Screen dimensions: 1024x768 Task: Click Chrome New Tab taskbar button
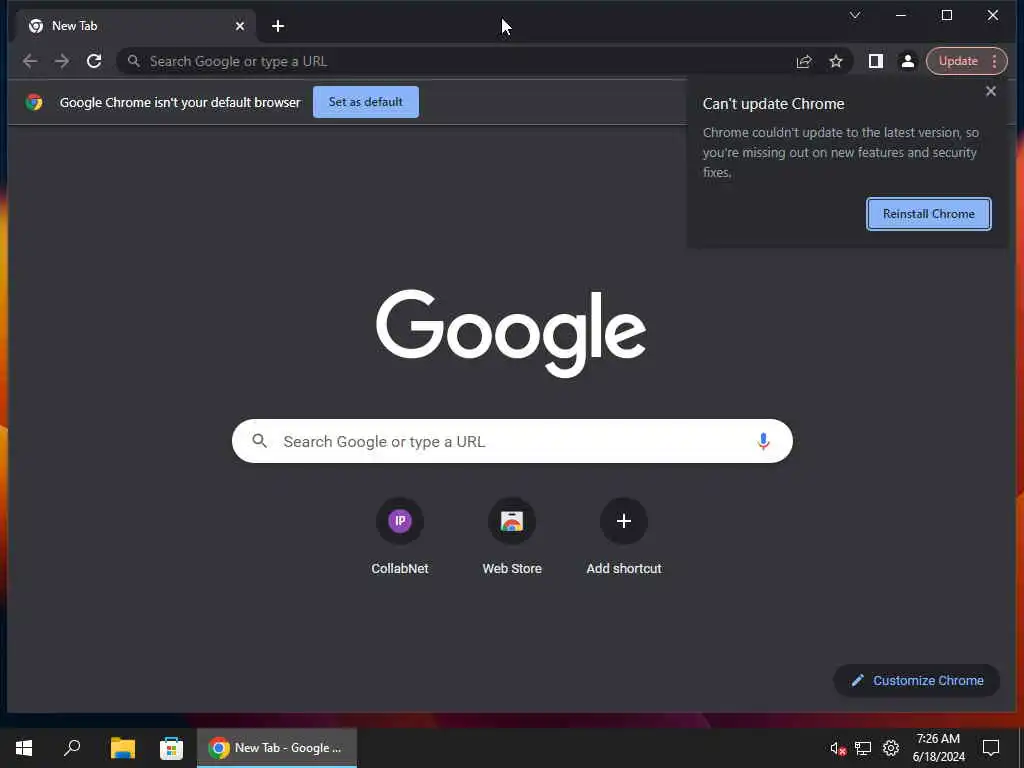(x=277, y=748)
